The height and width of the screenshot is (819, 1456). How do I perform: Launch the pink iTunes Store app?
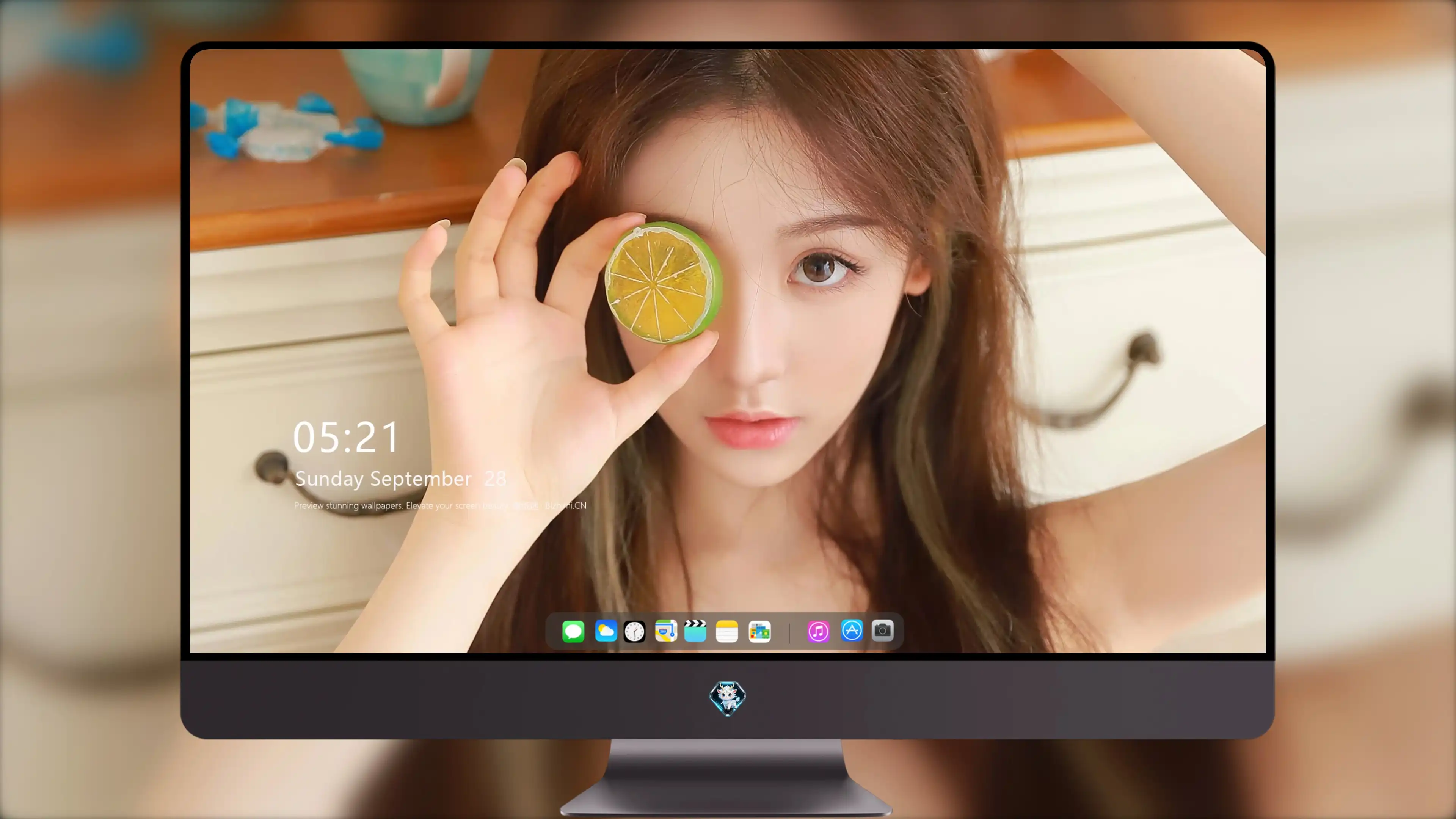coord(819,631)
